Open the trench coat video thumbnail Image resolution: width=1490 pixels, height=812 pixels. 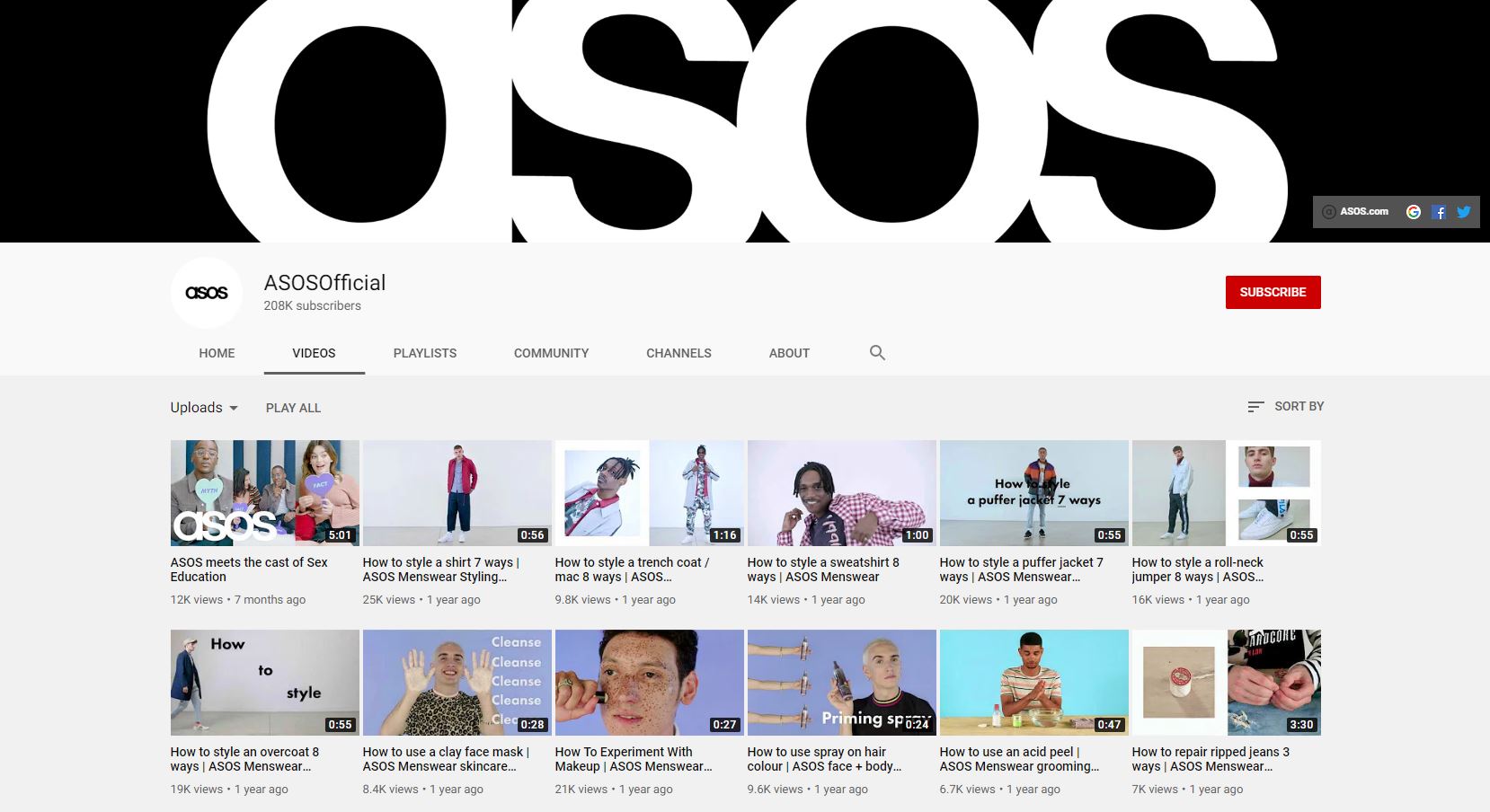pos(650,493)
